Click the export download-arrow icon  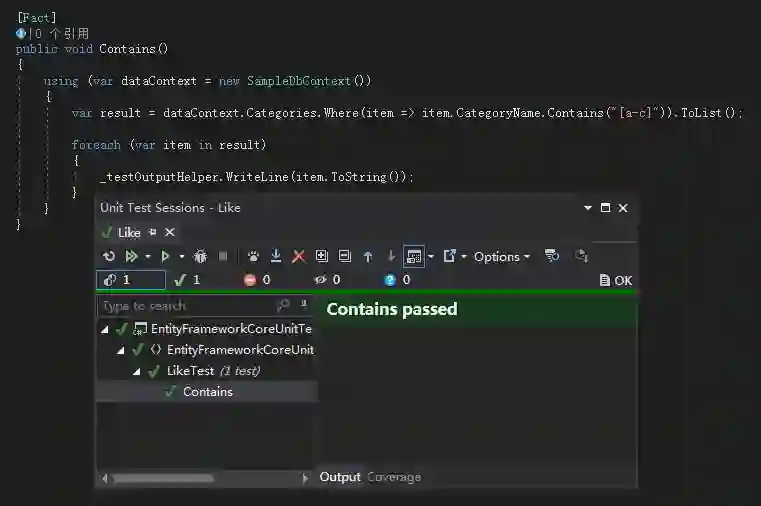276,256
